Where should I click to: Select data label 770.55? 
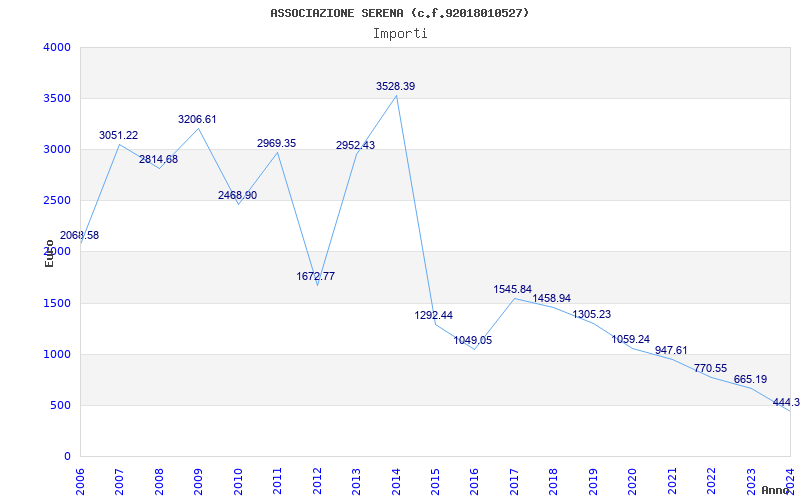pyautogui.click(x=711, y=369)
